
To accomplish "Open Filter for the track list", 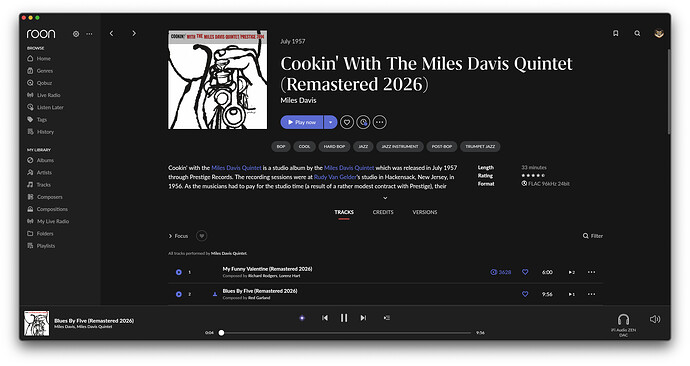I will tap(593, 236).
